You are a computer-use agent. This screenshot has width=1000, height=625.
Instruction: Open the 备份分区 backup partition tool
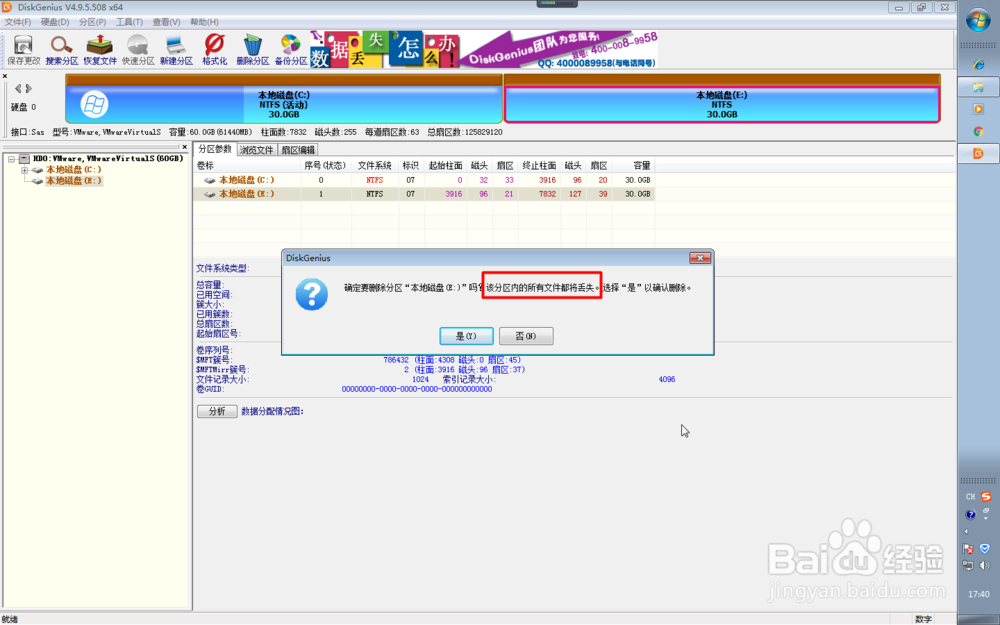point(291,50)
